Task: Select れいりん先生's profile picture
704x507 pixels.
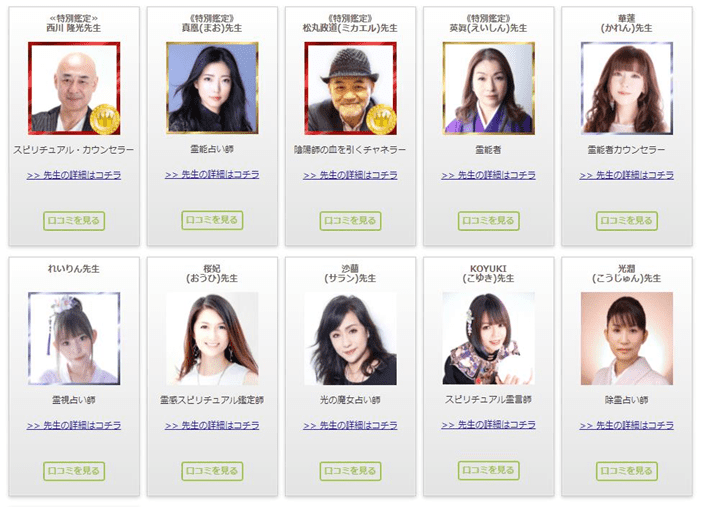Action: 74,338
